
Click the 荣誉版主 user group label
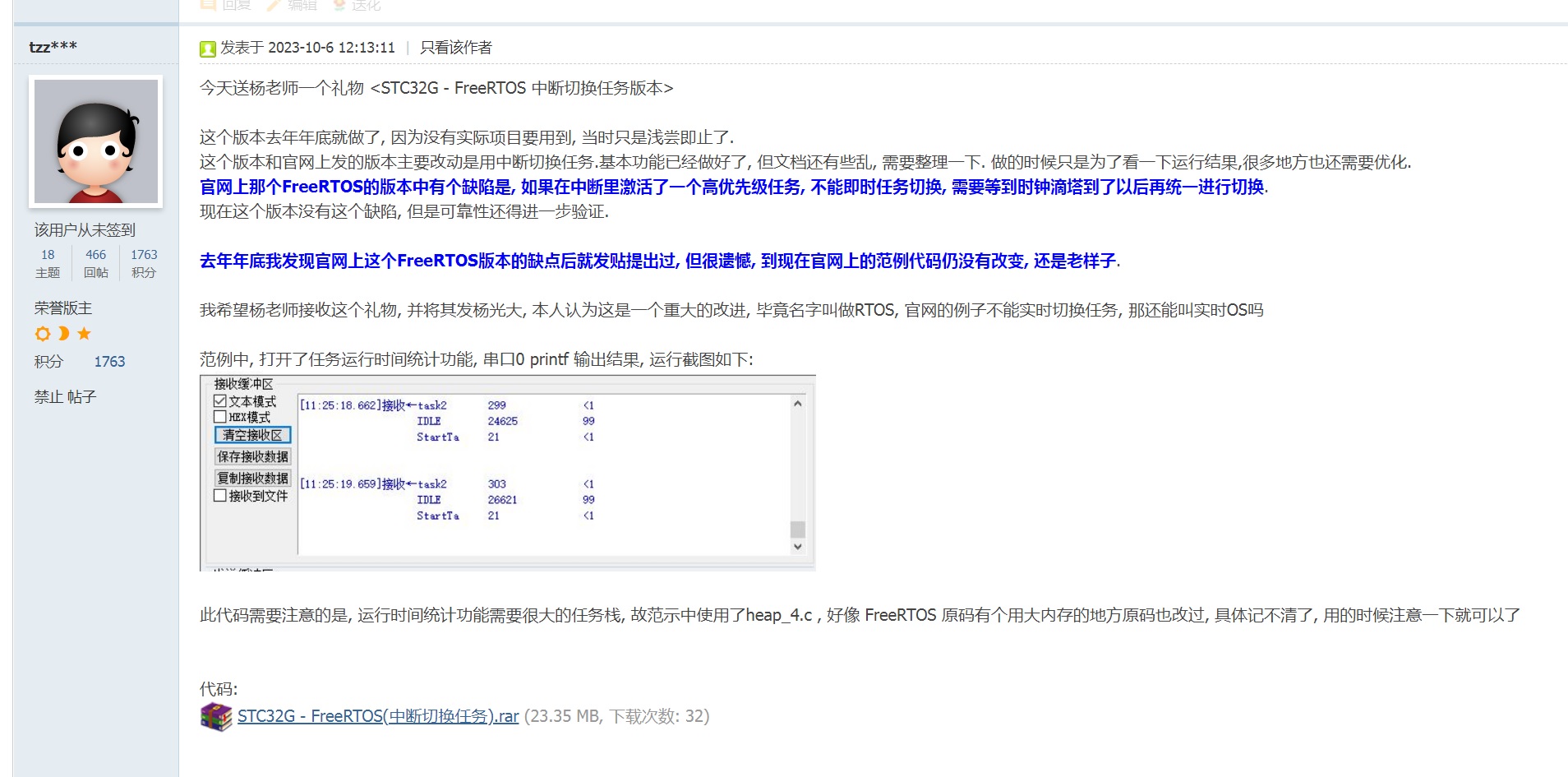pyautogui.click(x=63, y=308)
